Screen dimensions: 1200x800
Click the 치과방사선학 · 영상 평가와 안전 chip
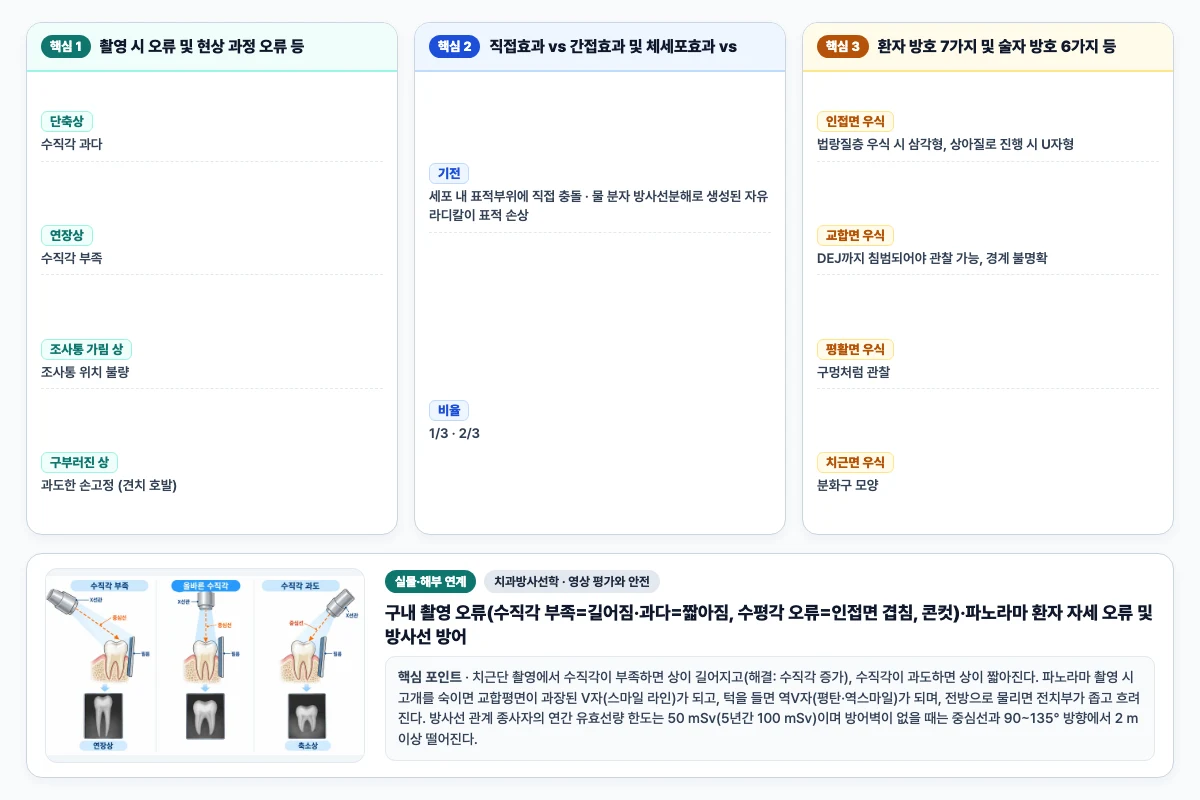(572, 581)
